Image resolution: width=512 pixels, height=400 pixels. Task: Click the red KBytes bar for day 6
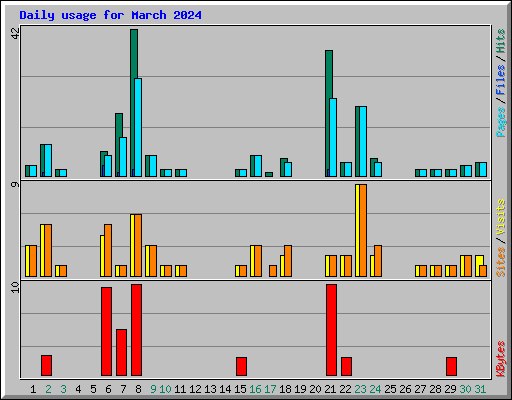(x=106, y=331)
